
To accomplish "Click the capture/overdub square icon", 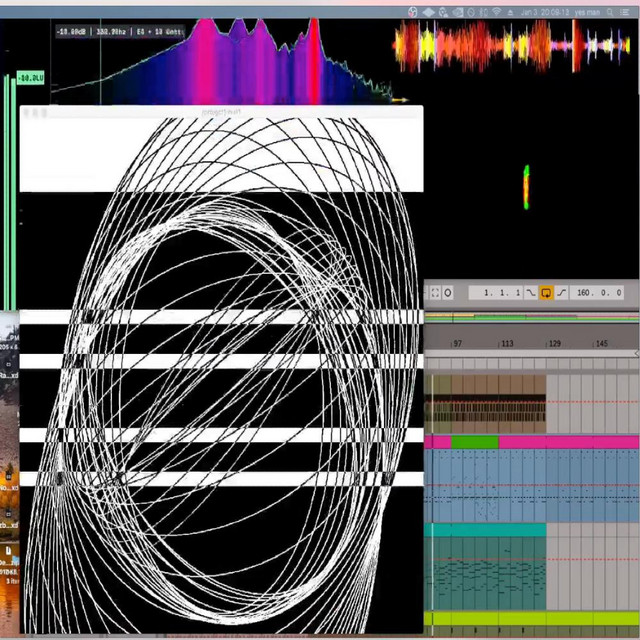I will [x=435, y=293].
